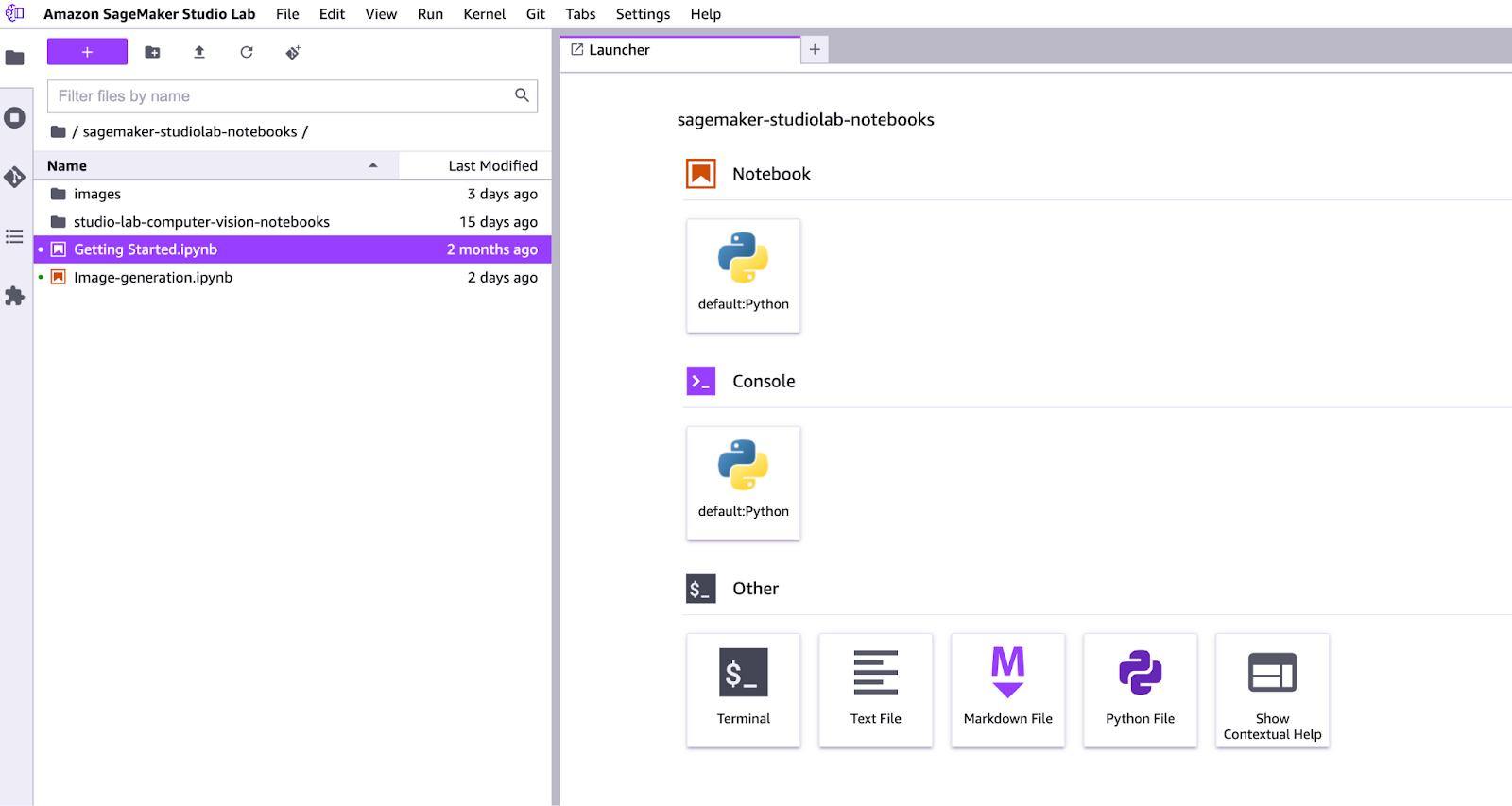Click the '2 months ago' modified cell

pyautogui.click(x=492, y=249)
